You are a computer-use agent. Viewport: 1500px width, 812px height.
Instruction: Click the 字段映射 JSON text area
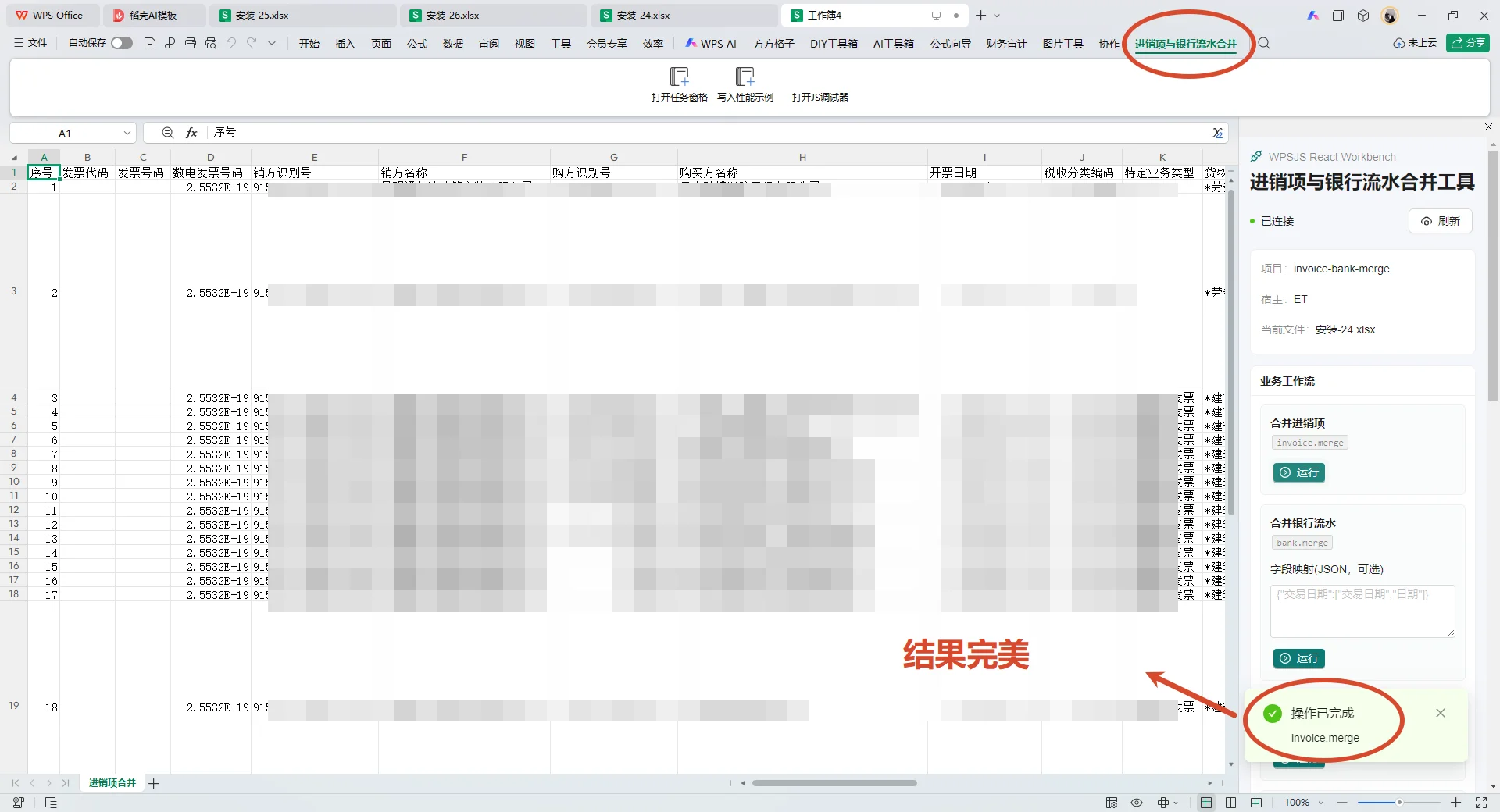coord(1362,611)
